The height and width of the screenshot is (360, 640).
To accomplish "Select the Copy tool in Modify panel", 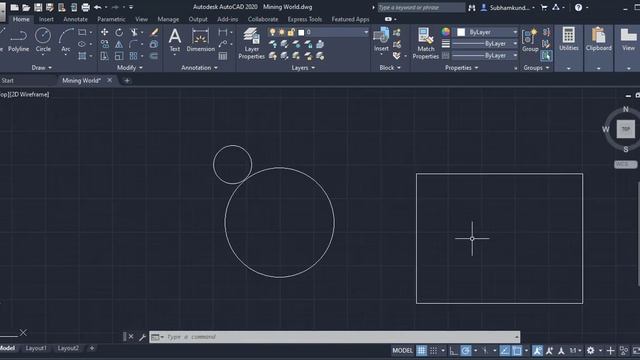I will (x=104, y=44).
